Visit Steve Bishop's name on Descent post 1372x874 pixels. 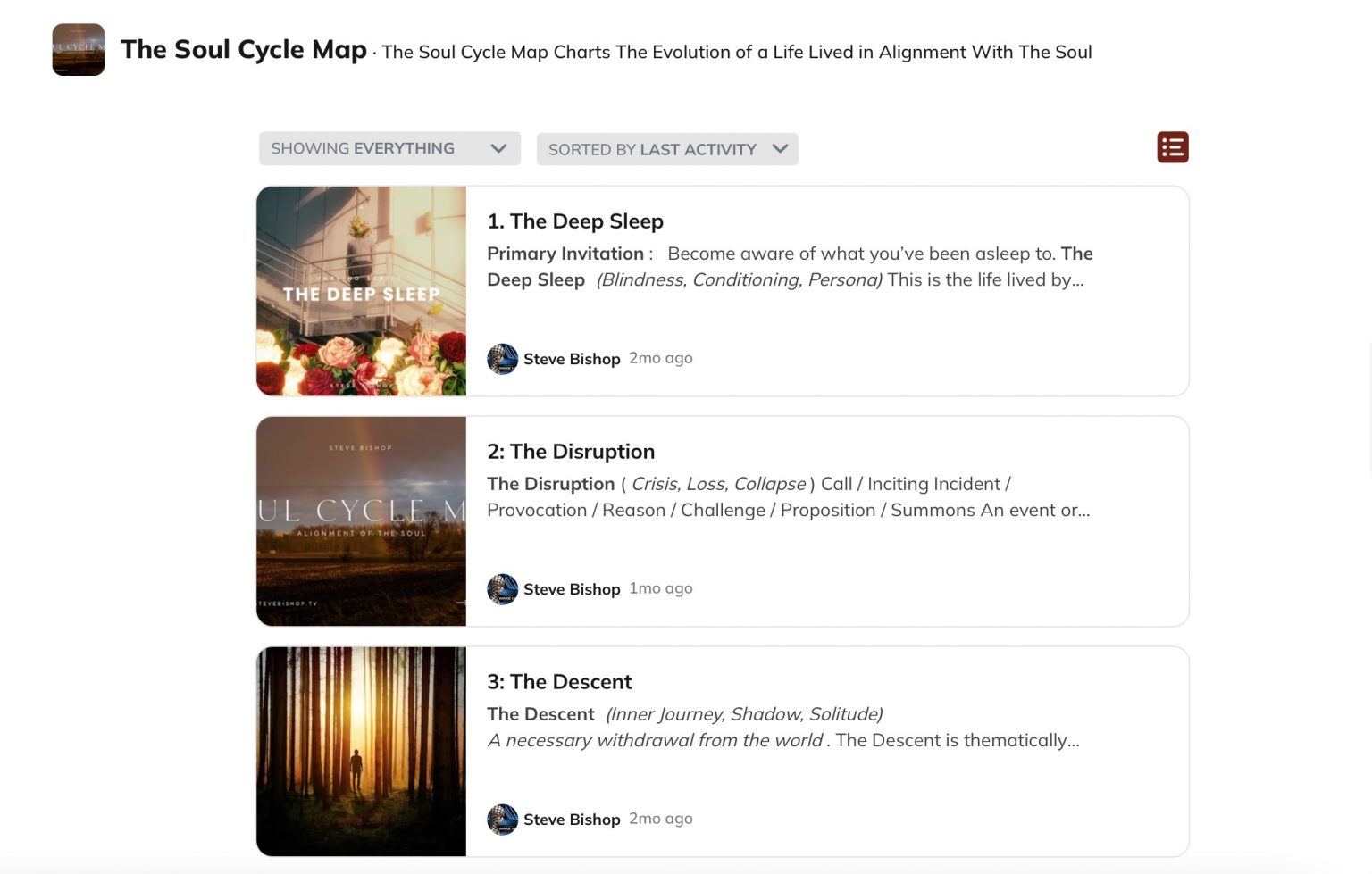coord(572,820)
